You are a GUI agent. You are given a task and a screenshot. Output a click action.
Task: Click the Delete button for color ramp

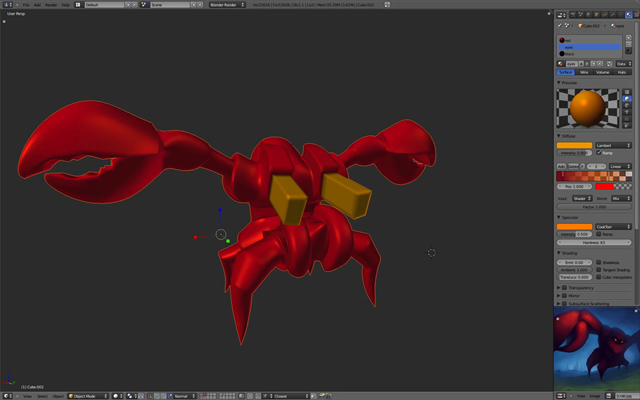coord(574,166)
